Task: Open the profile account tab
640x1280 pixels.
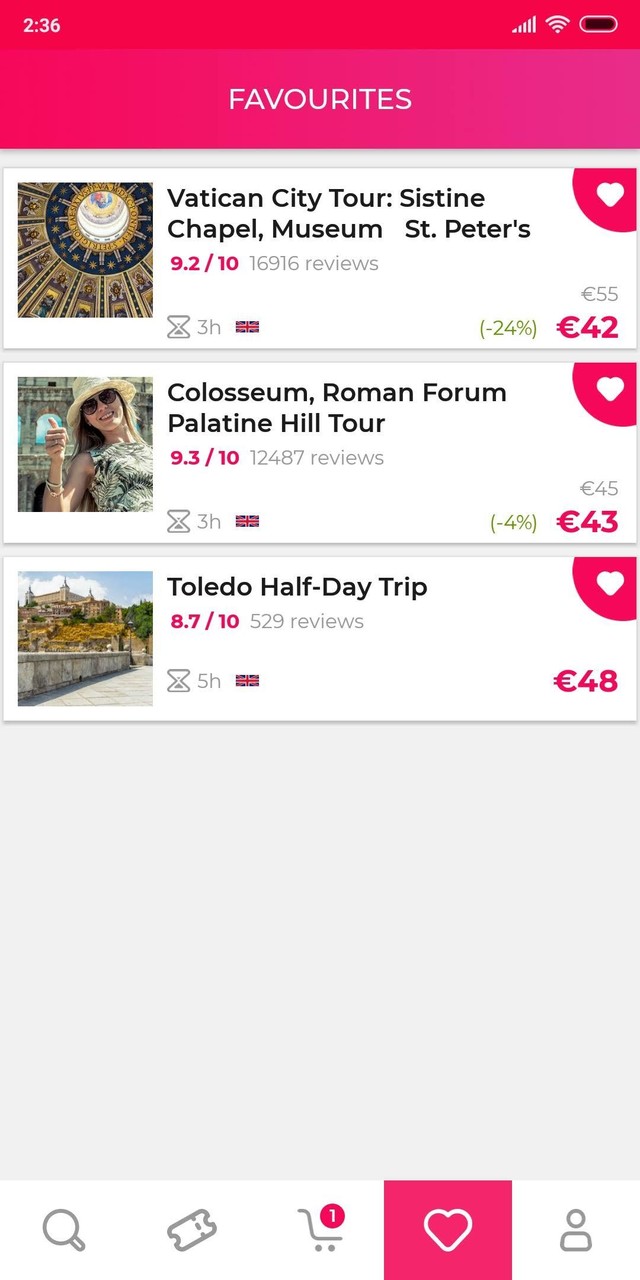Action: tap(576, 1230)
